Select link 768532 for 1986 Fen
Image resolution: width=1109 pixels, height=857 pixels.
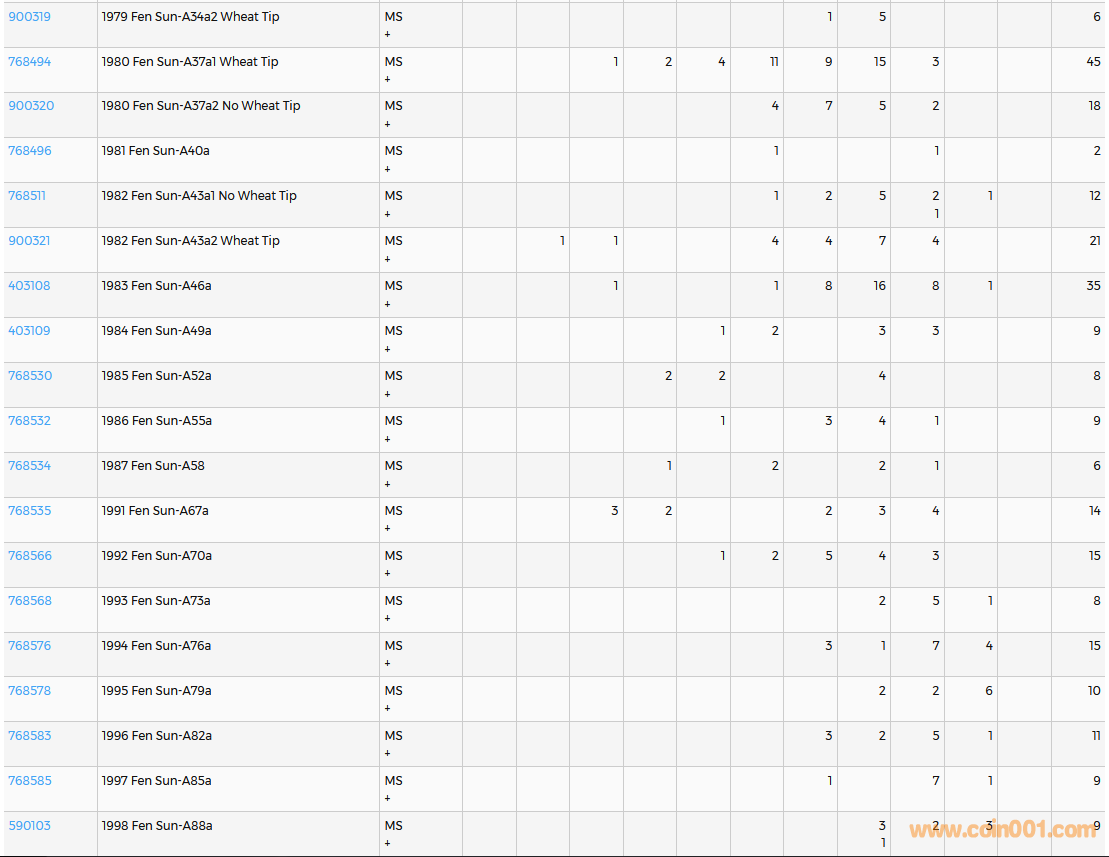pyautogui.click(x=29, y=421)
